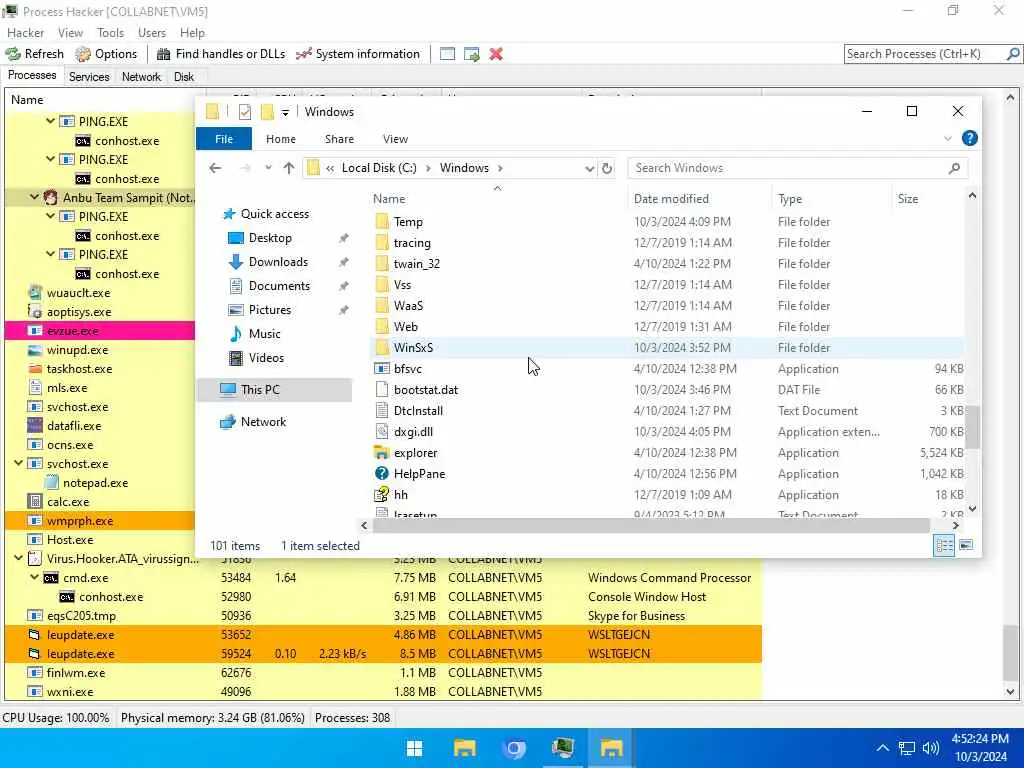The width and height of the screenshot is (1024, 768).
Task: Select the wuauclt.exe process icon
Action: coord(35,293)
